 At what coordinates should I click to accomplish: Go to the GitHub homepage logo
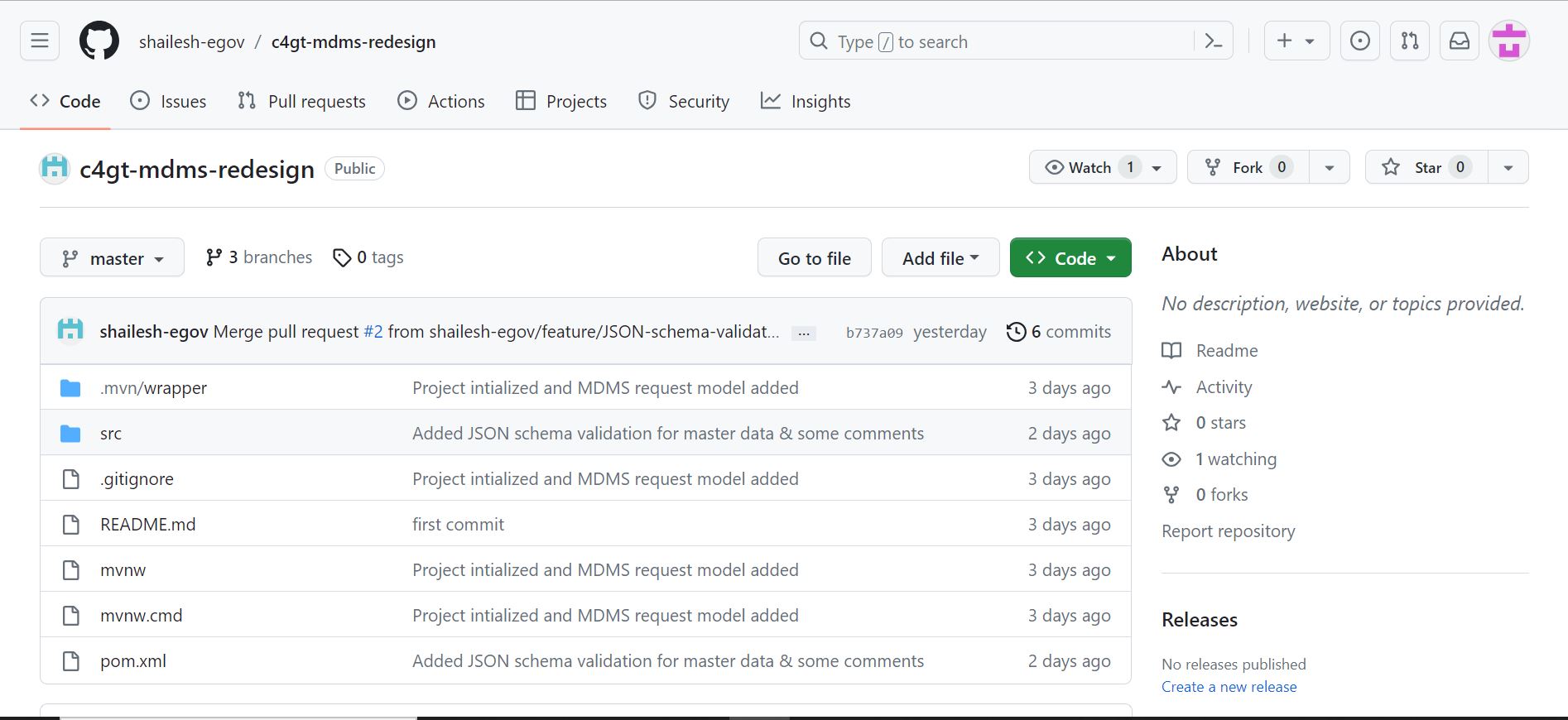[99, 41]
